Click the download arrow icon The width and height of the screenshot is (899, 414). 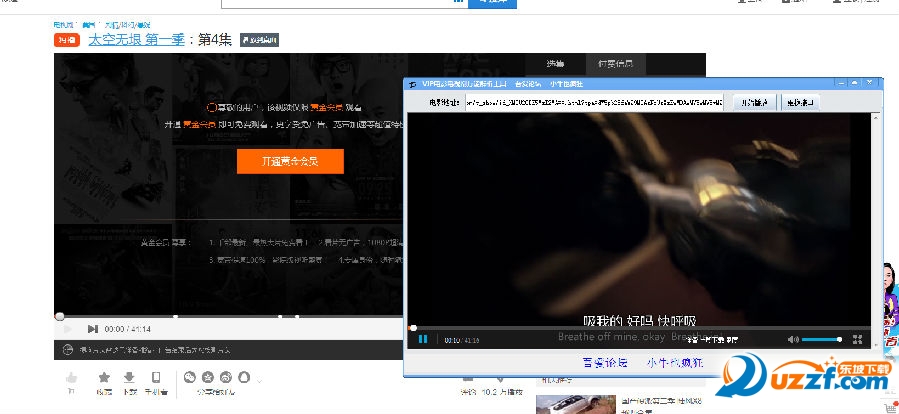pyautogui.click(x=130, y=377)
